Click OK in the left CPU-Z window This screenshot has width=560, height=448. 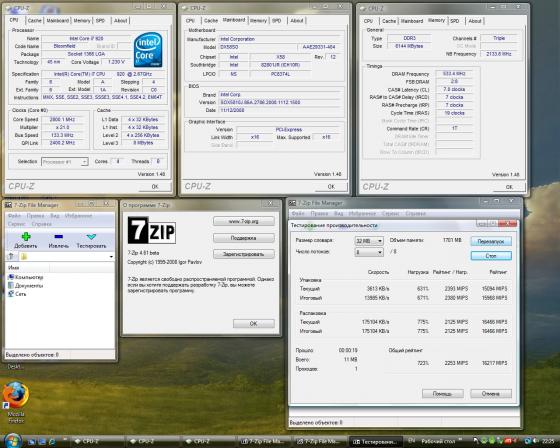(x=155, y=186)
